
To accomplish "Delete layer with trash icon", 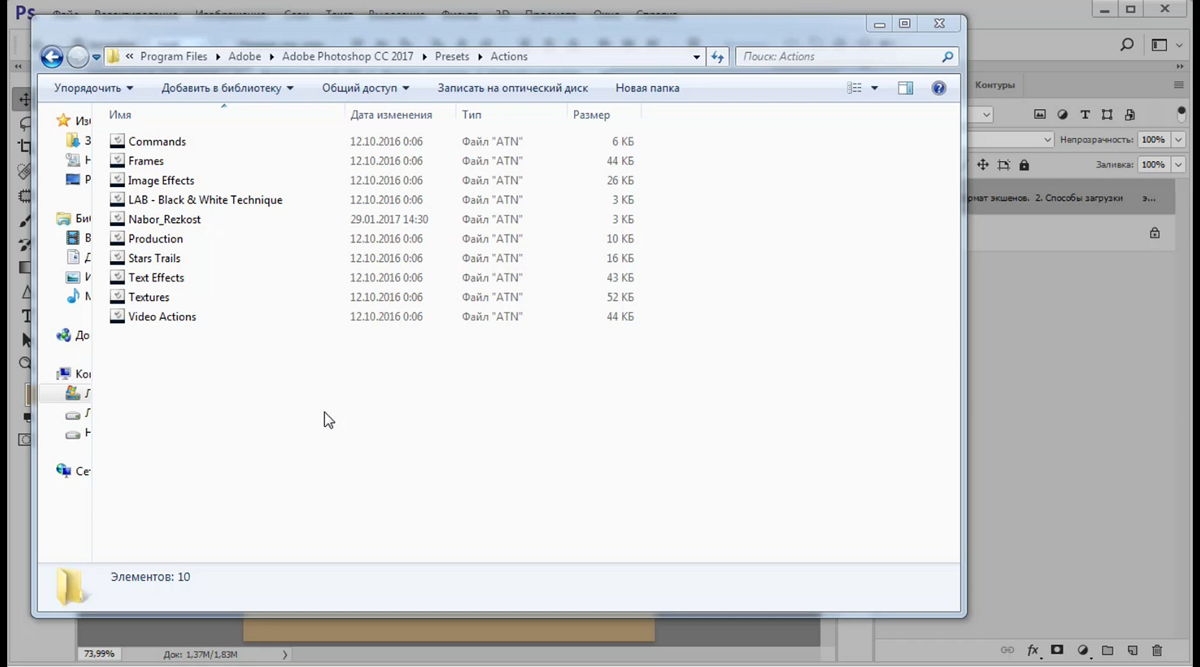I will pyautogui.click(x=1157, y=650).
